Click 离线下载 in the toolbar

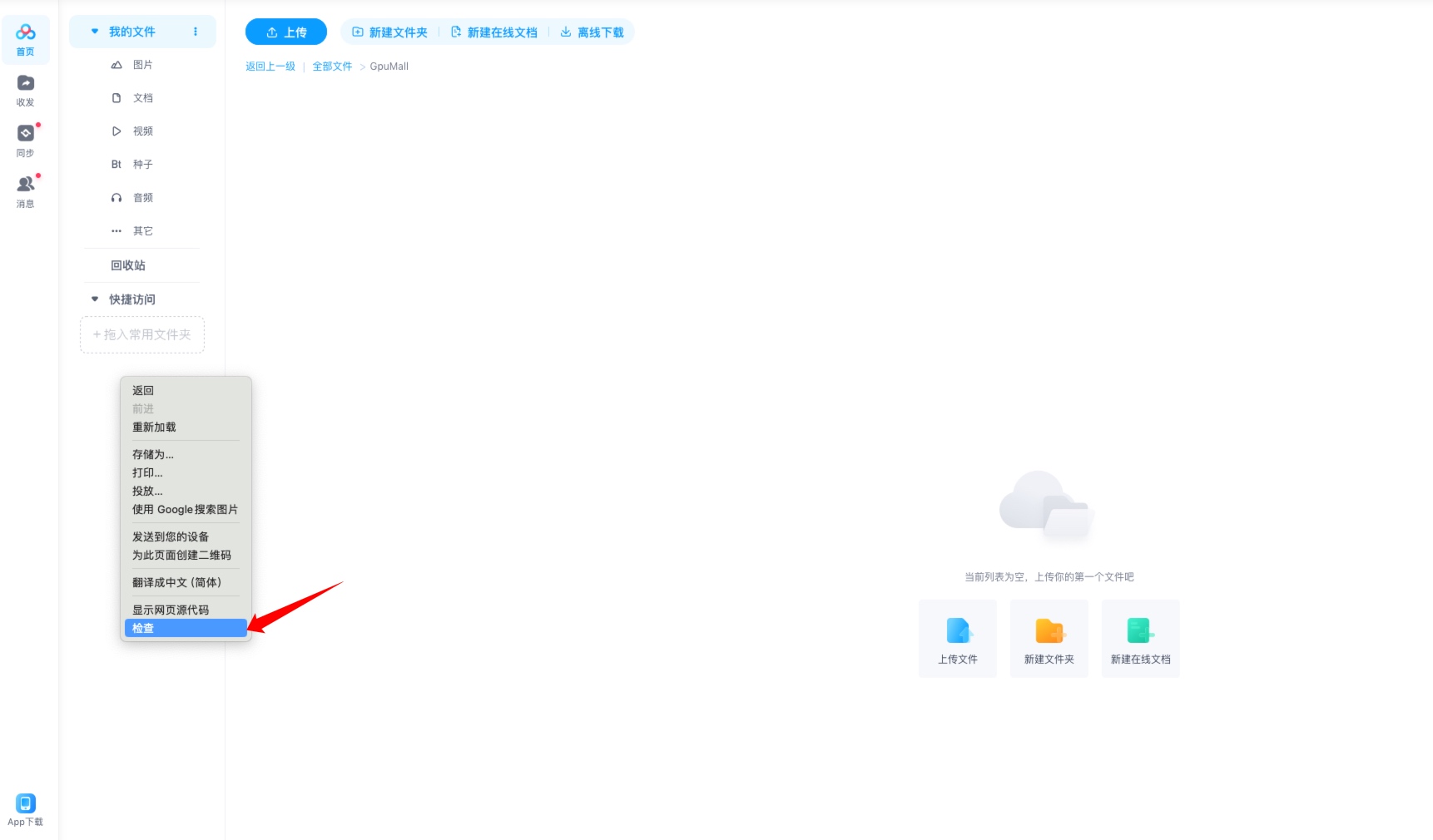coord(592,32)
